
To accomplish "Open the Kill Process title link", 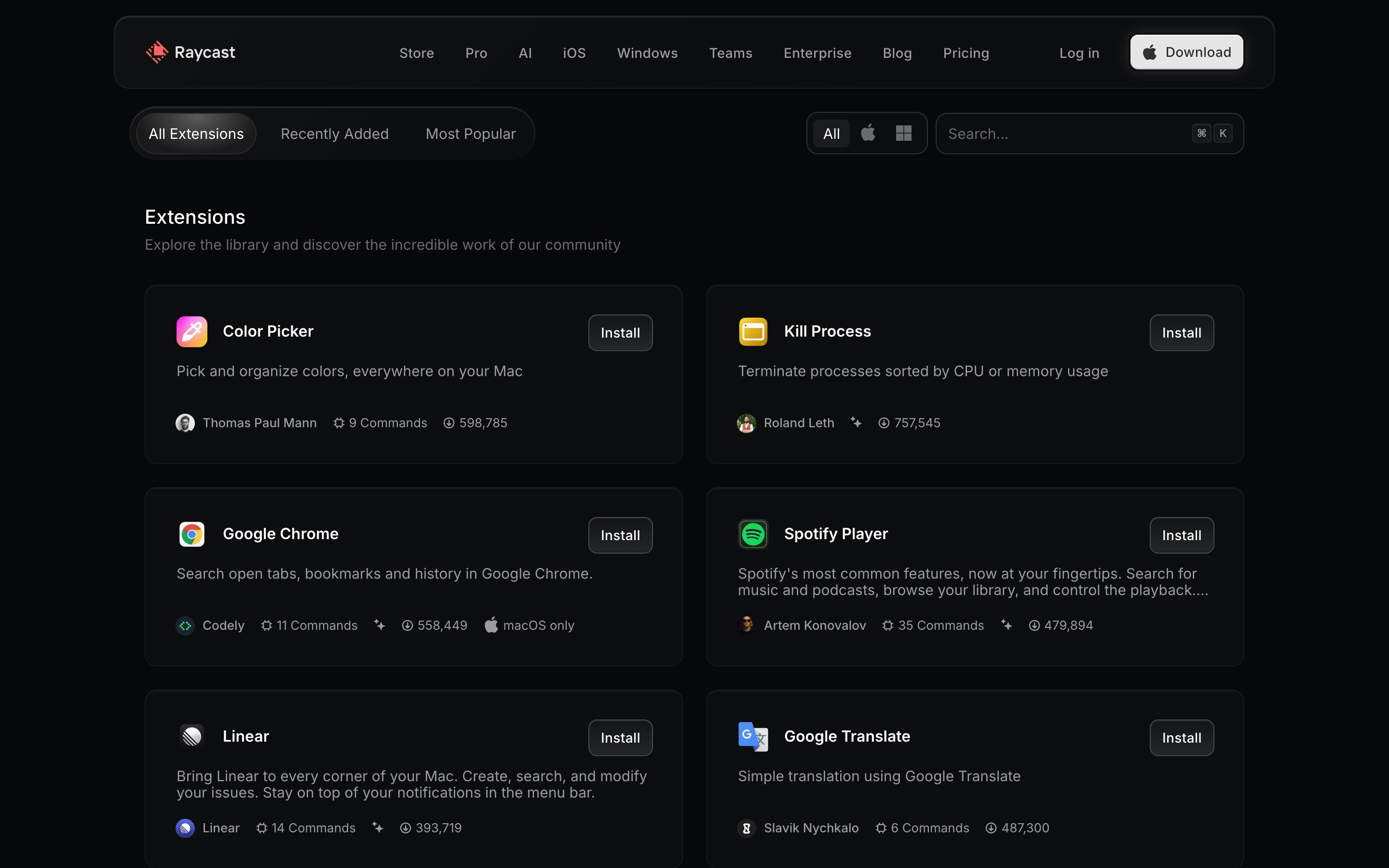I will (828, 331).
